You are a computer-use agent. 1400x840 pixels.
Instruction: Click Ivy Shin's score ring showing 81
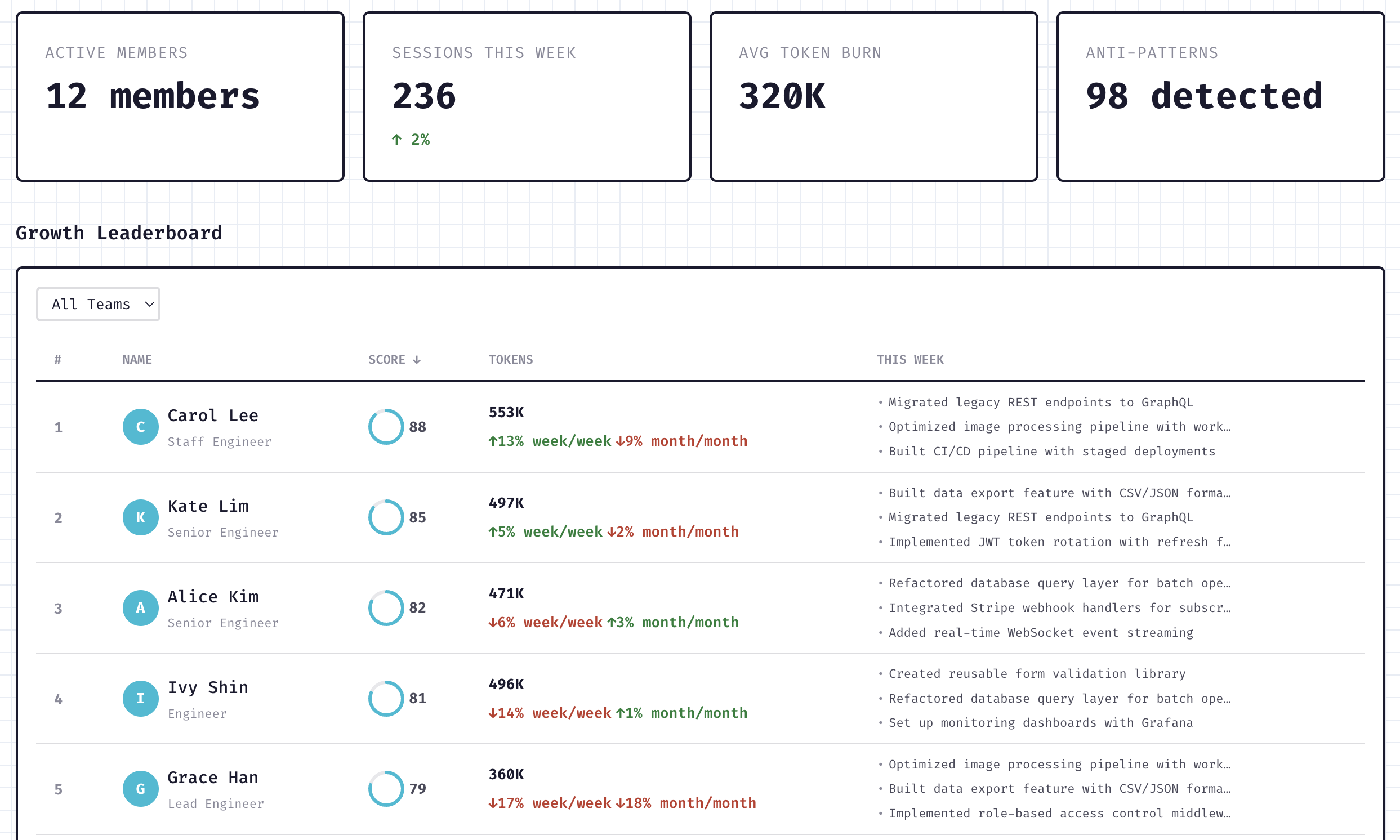386,699
